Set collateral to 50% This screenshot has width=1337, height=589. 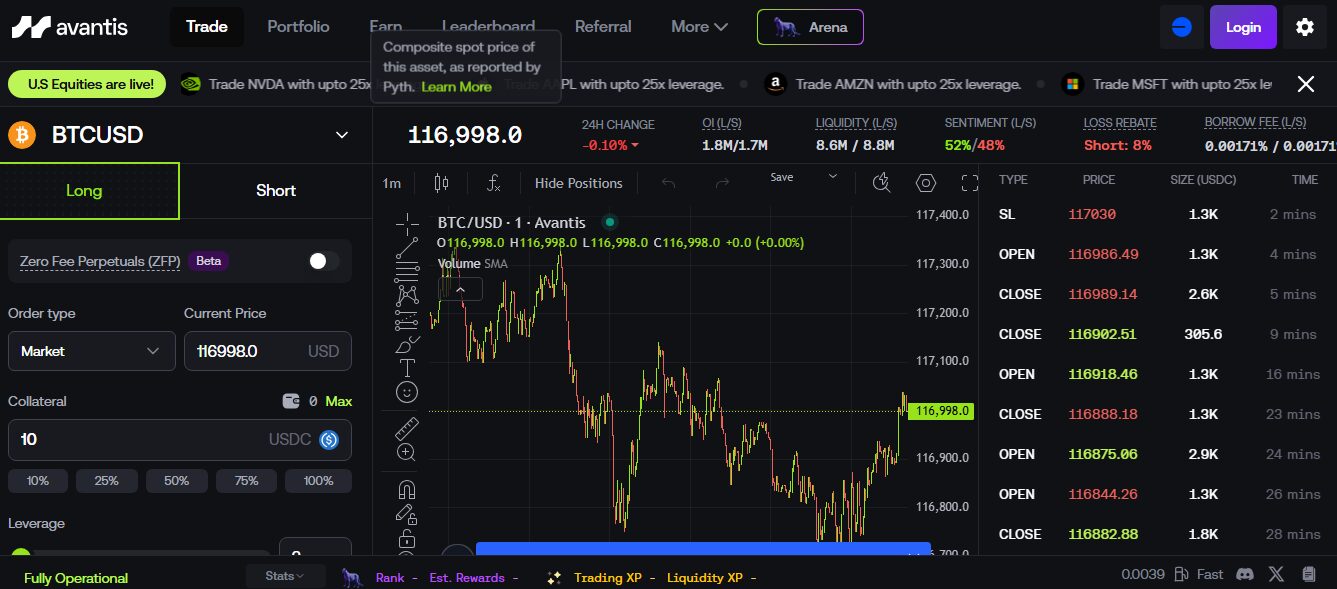[177, 481]
